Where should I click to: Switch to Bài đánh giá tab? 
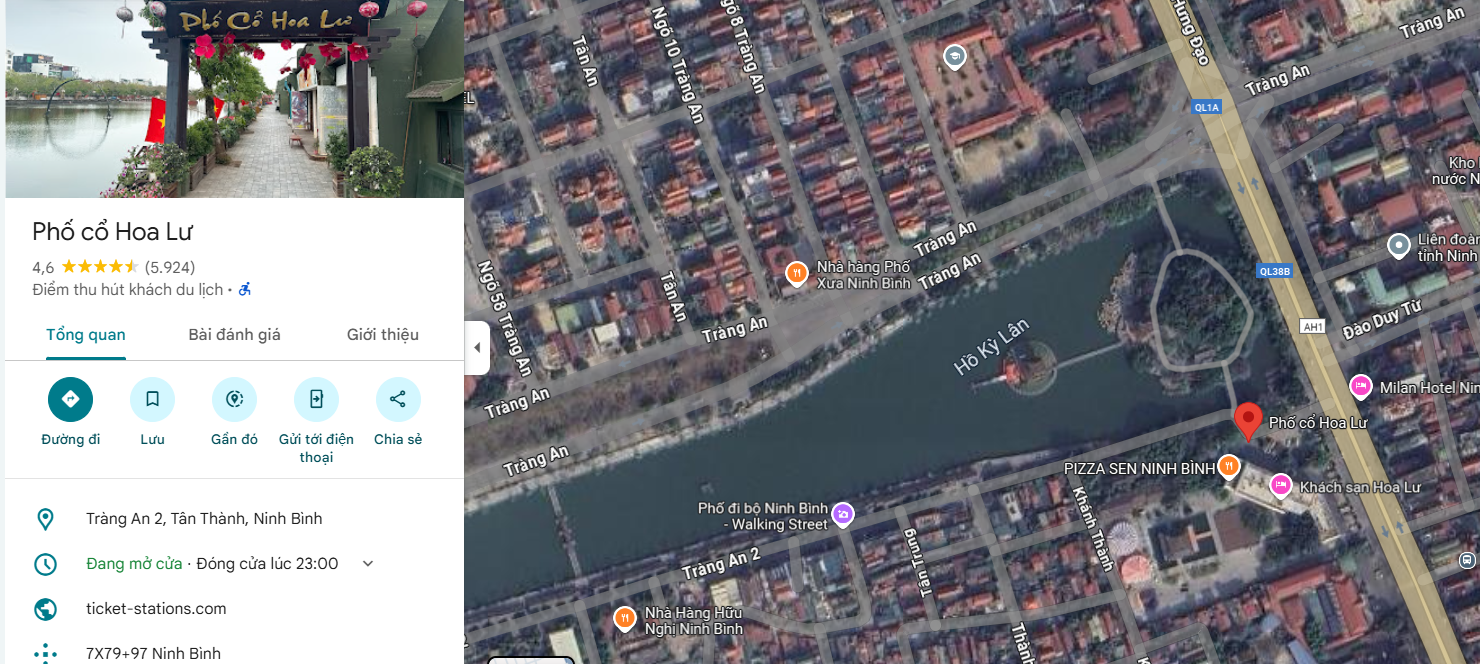[234, 335]
